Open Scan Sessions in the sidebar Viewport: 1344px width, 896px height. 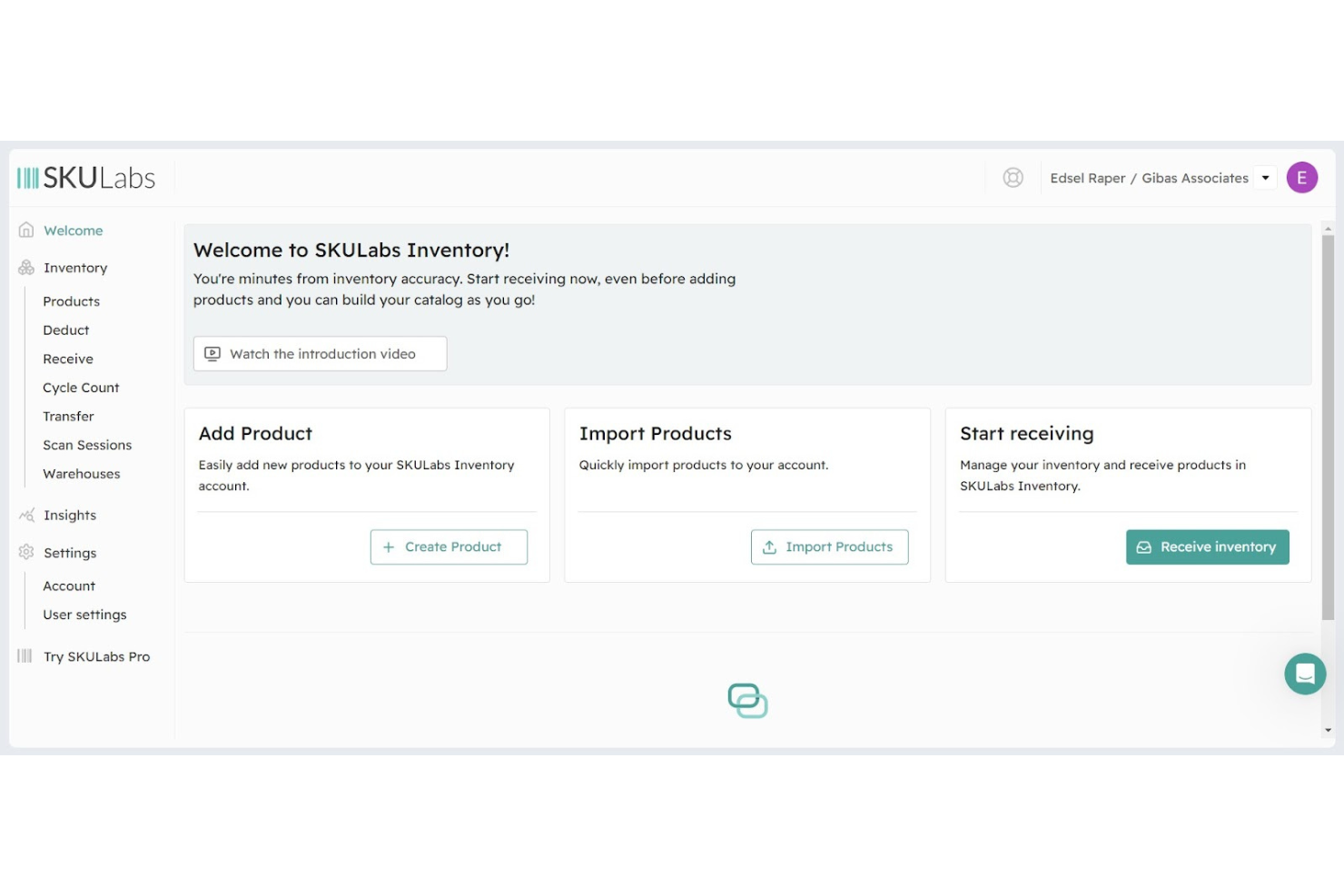(87, 445)
